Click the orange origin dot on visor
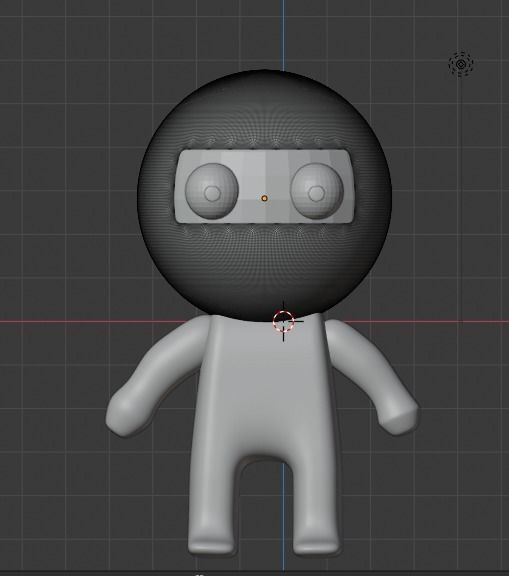This screenshot has width=509, height=576. (264, 198)
